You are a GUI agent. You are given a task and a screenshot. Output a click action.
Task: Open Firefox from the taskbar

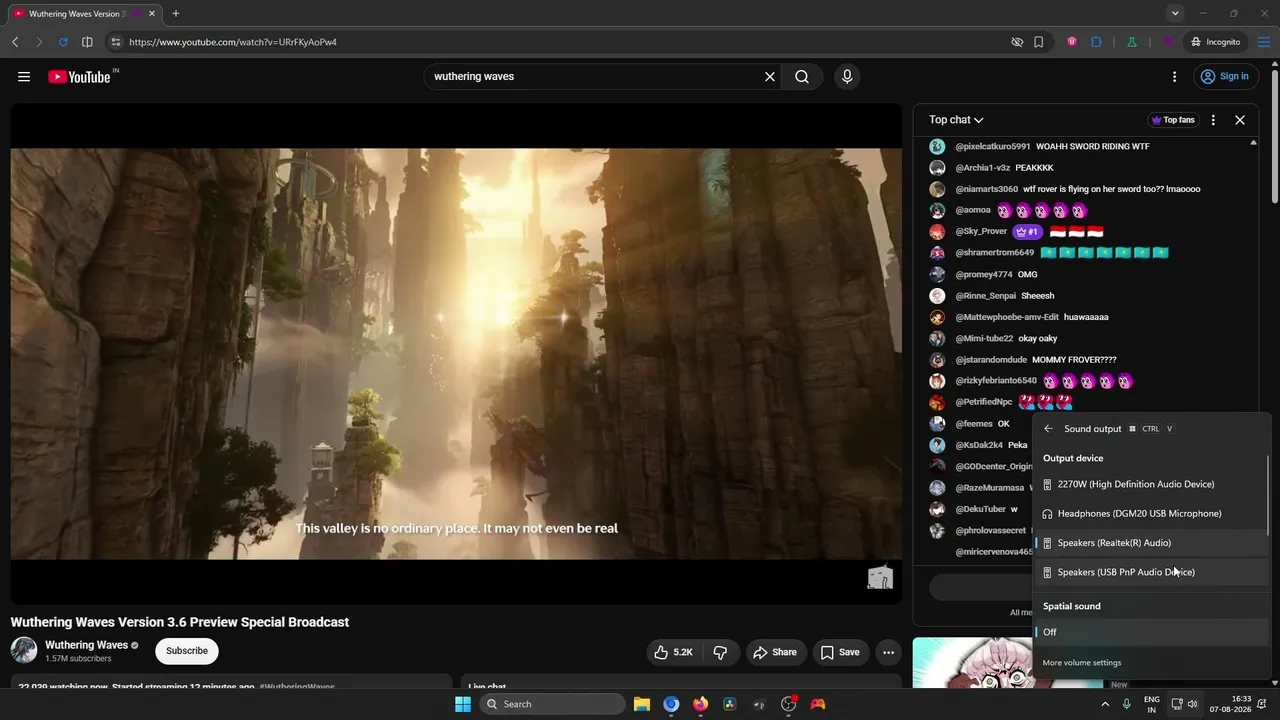pyautogui.click(x=700, y=704)
